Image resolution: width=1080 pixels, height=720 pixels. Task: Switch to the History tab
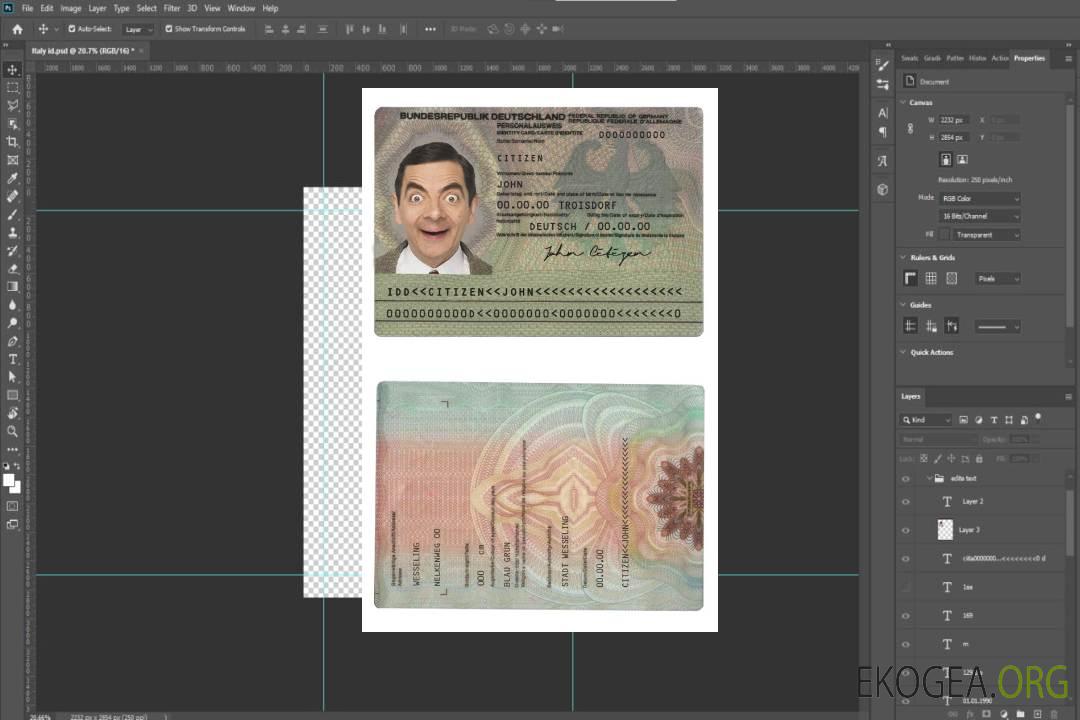pyautogui.click(x=977, y=58)
